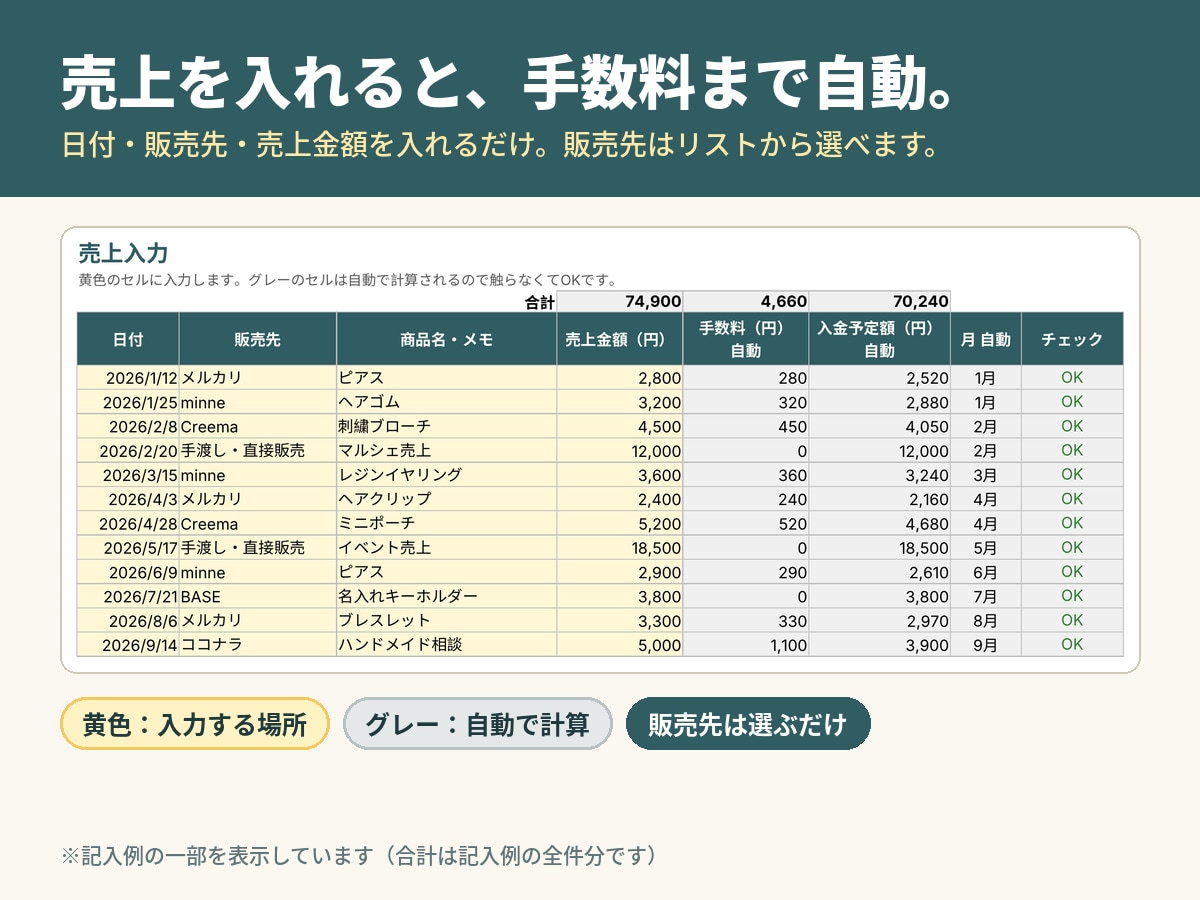Select the 日付 column header
The width and height of the screenshot is (1200, 900).
pyautogui.click(x=128, y=339)
